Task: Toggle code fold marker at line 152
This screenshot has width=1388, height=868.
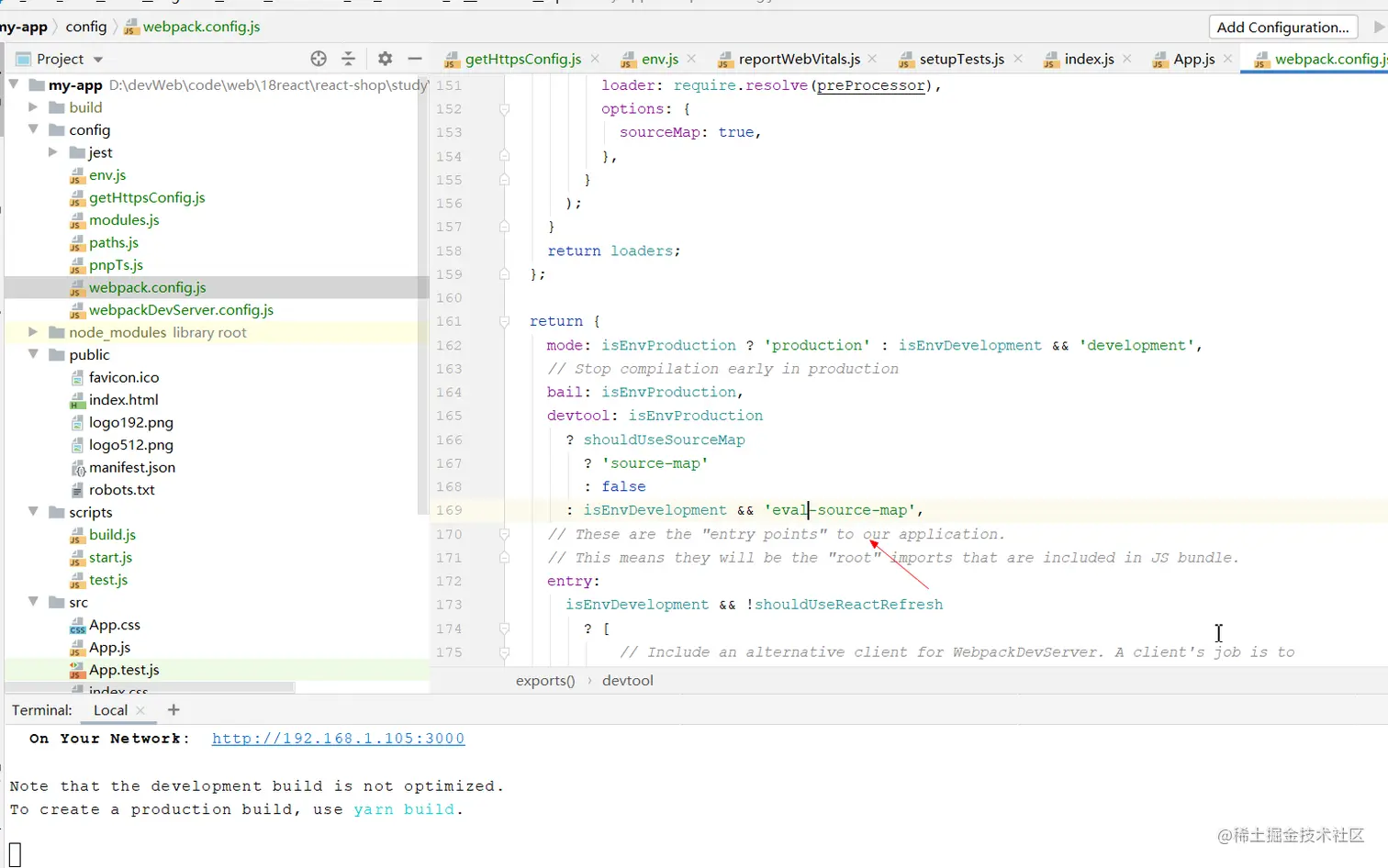Action: click(504, 109)
